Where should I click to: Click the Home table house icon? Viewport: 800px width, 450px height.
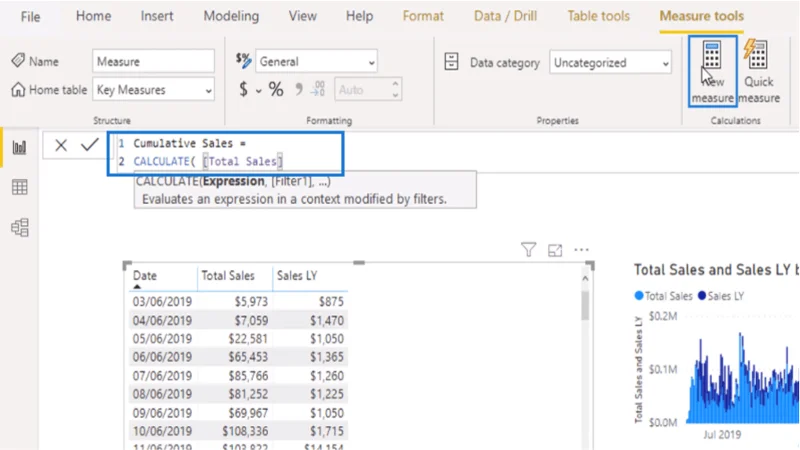pos(18,89)
